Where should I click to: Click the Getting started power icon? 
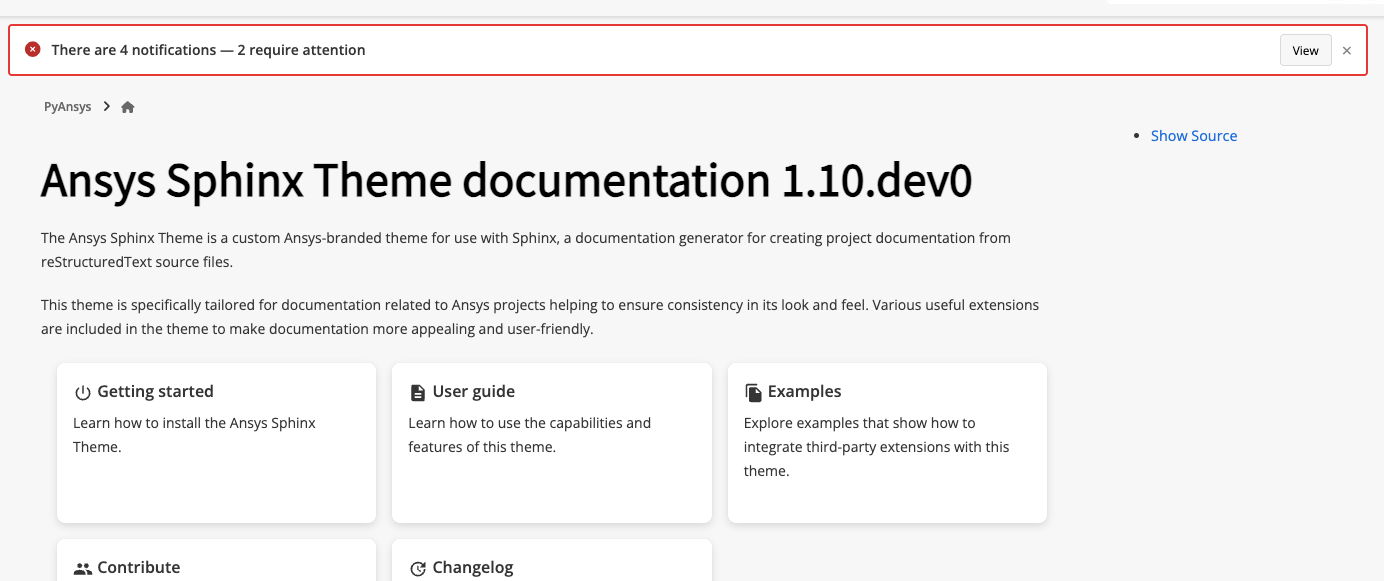pyautogui.click(x=83, y=392)
